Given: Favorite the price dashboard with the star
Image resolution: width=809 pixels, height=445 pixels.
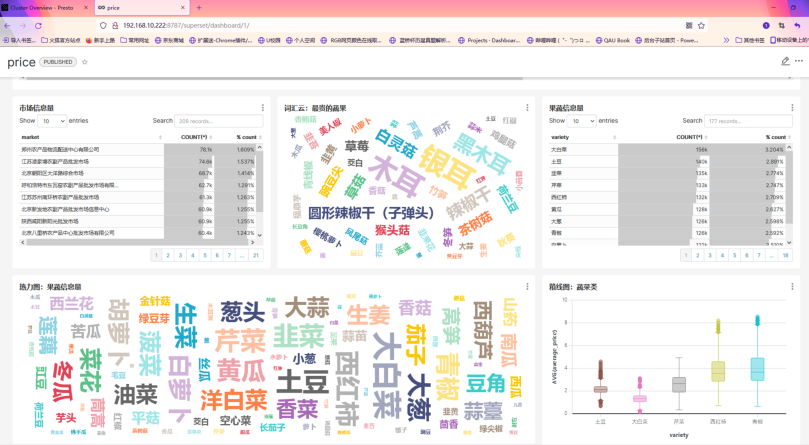Looking at the screenshot, I should click(x=85, y=62).
